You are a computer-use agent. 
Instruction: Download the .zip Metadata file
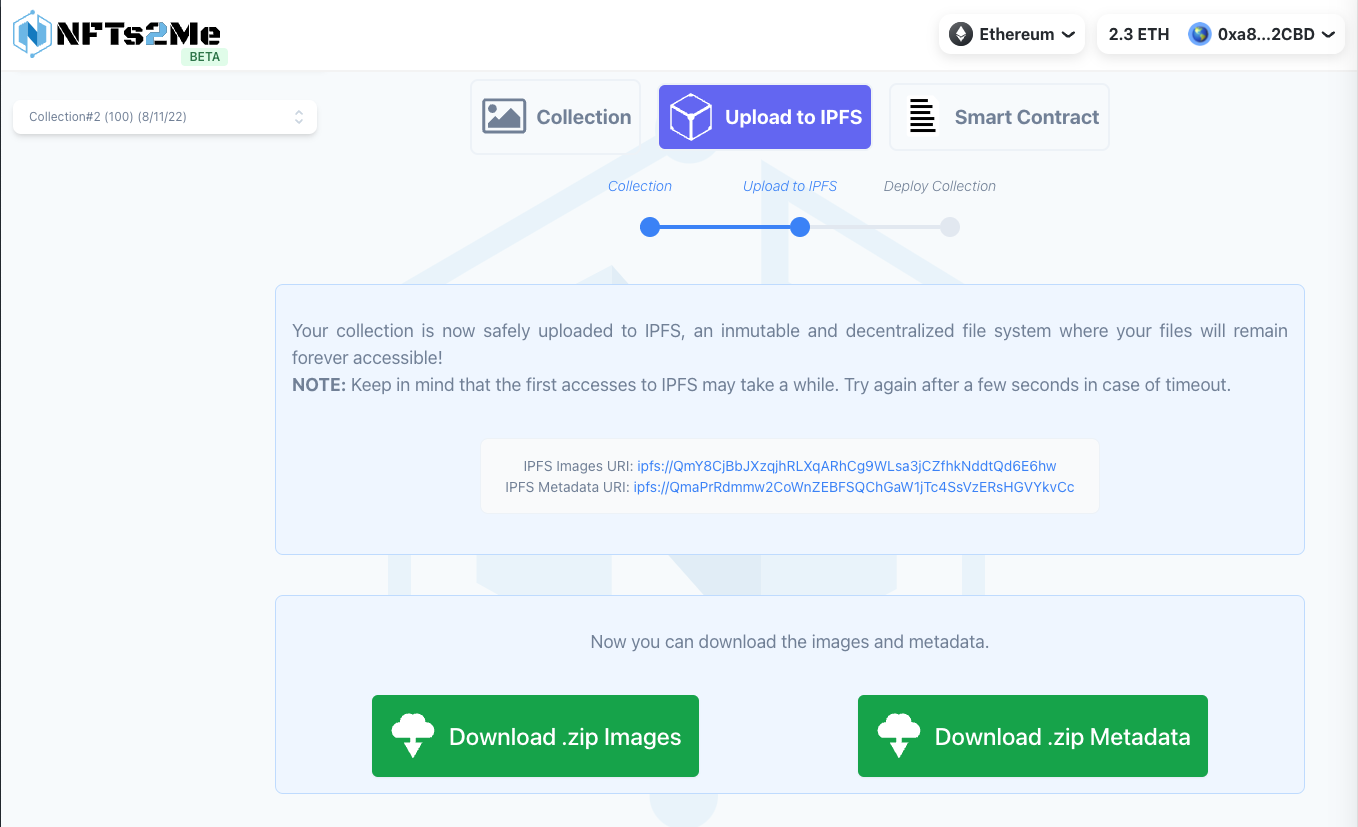point(1032,737)
